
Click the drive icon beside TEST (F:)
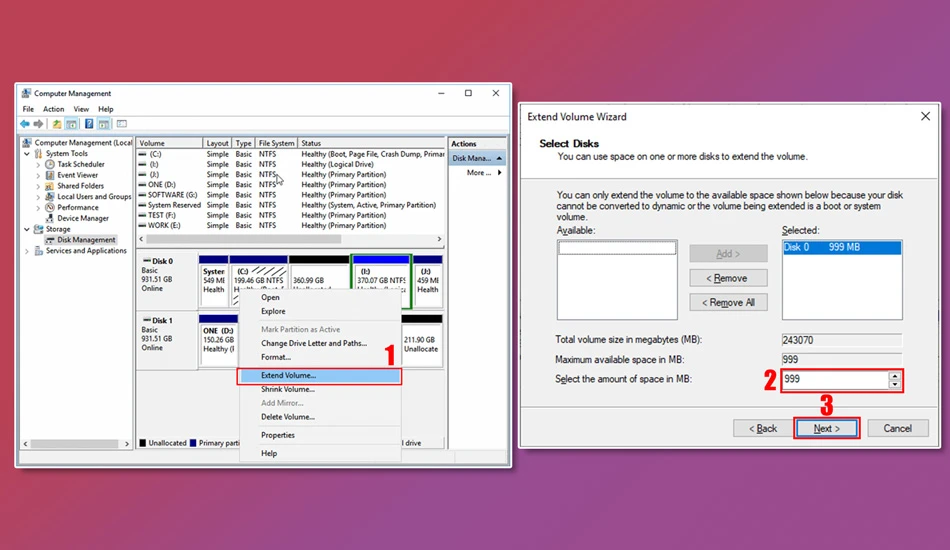pyautogui.click(x=142, y=215)
